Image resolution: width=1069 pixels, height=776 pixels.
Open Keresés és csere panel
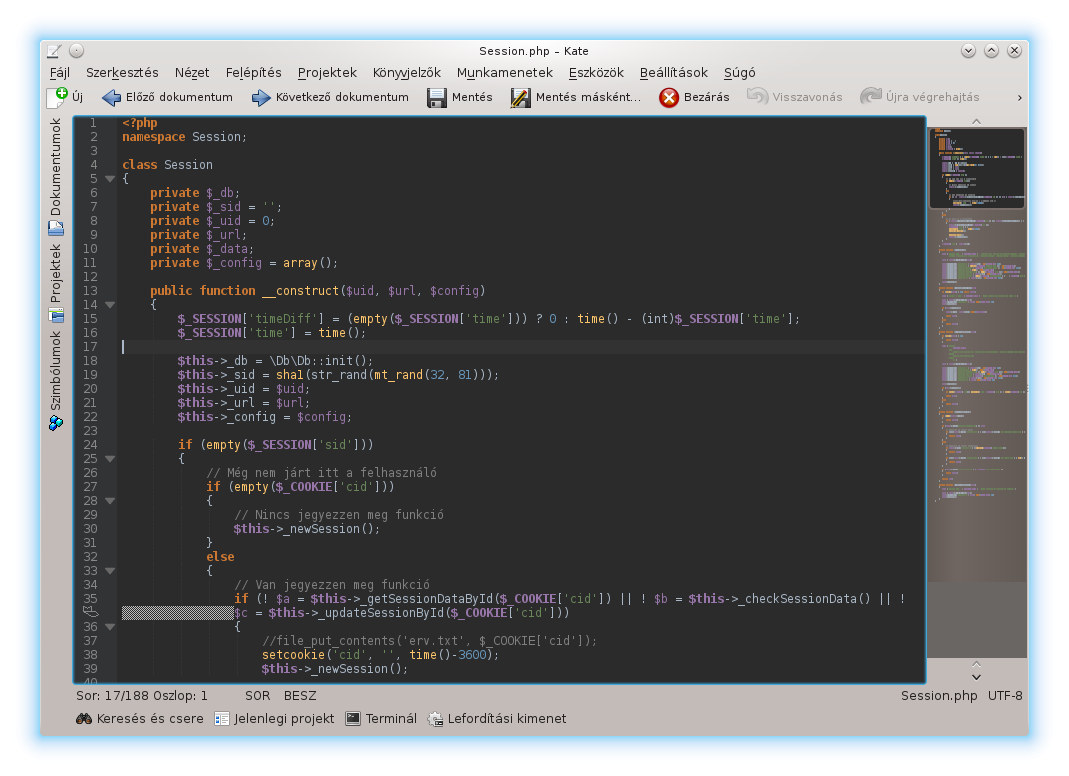tap(140, 719)
